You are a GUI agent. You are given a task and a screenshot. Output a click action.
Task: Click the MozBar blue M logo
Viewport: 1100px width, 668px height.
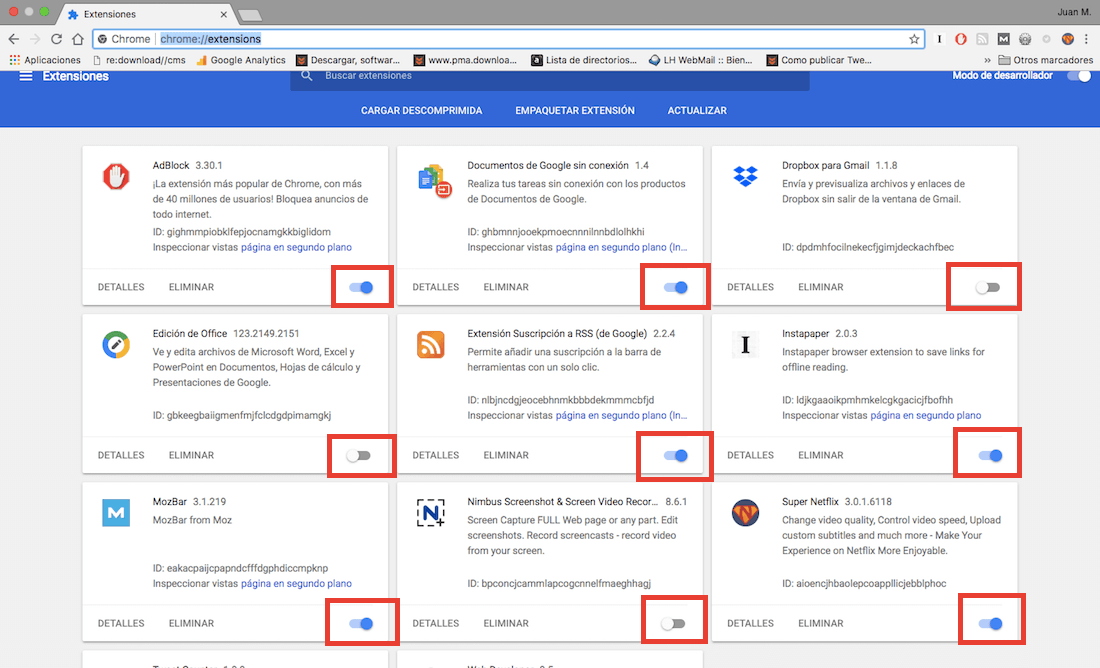(x=116, y=513)
